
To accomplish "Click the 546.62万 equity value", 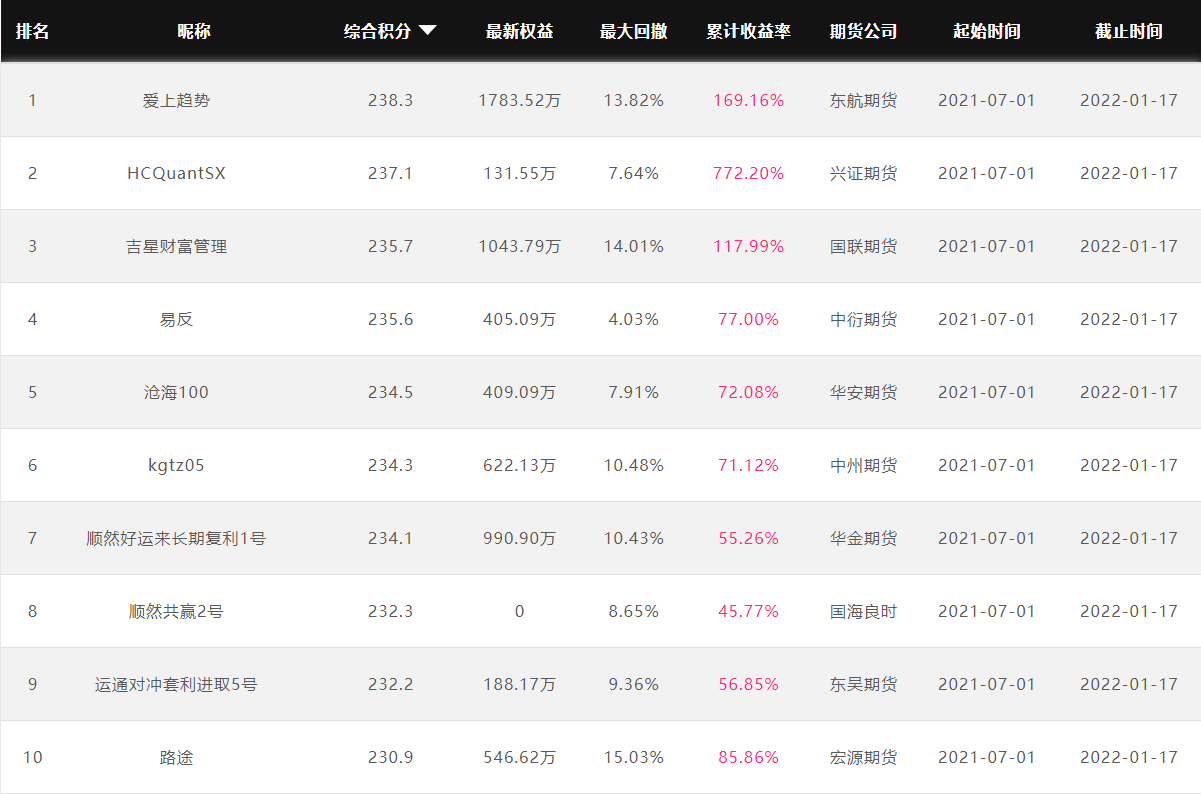I will click(519, 757).
